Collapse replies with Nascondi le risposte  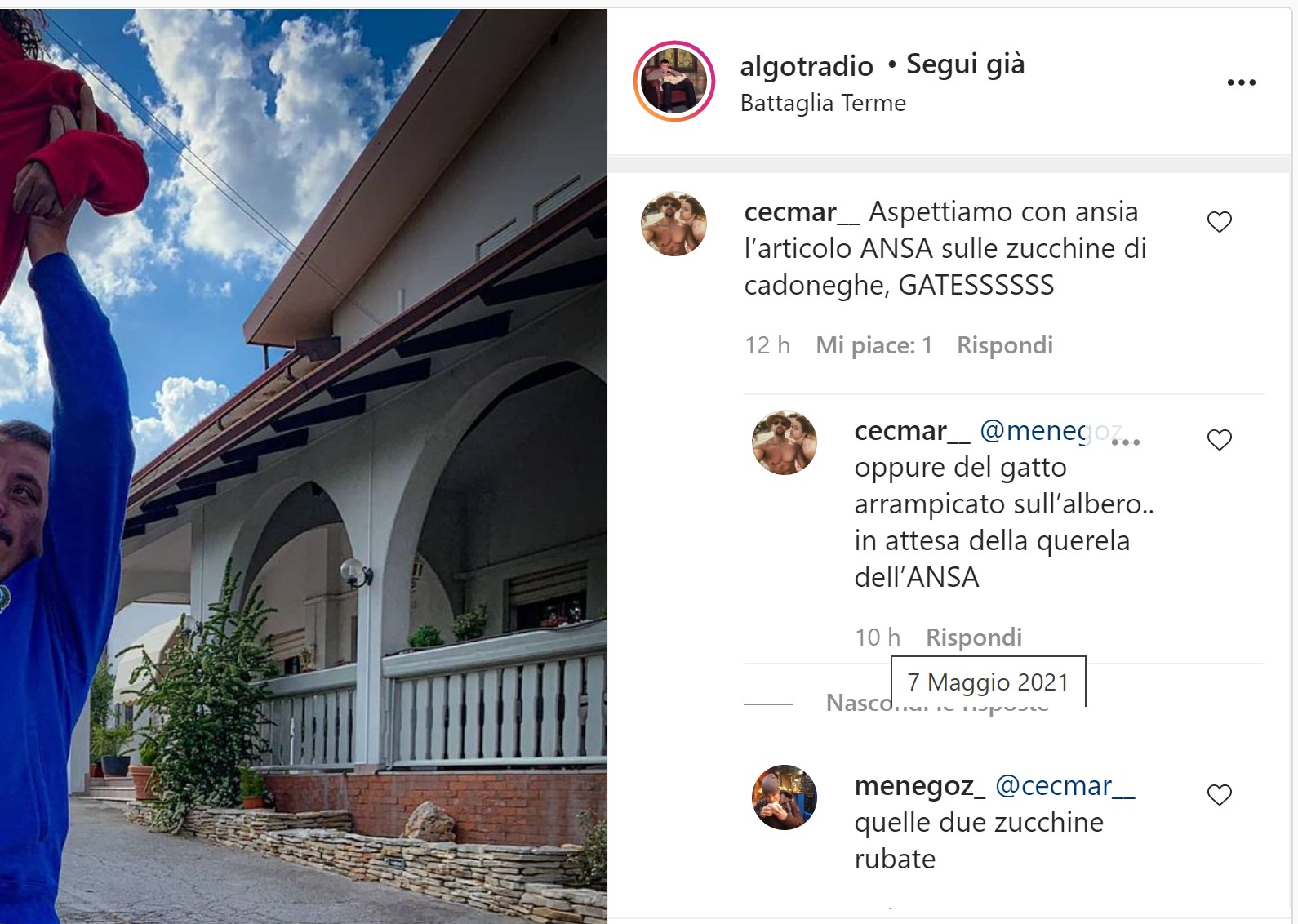pos(937,703)
